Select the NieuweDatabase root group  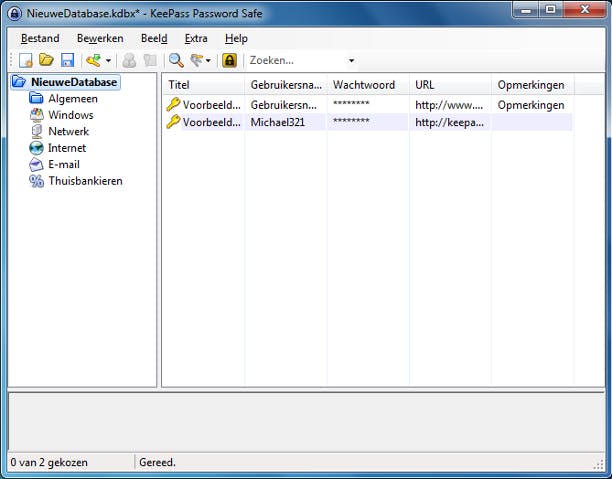coord(74,82)
